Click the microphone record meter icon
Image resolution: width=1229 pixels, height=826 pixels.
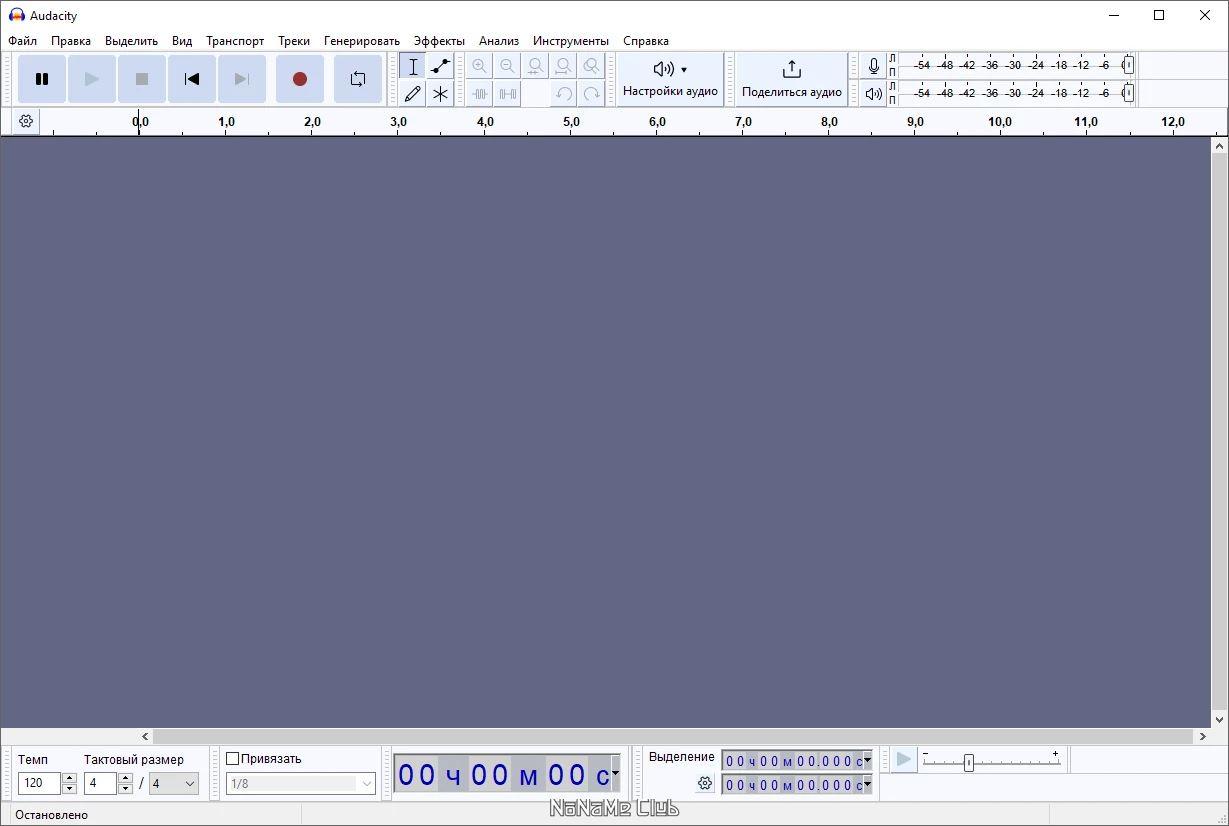874,66
